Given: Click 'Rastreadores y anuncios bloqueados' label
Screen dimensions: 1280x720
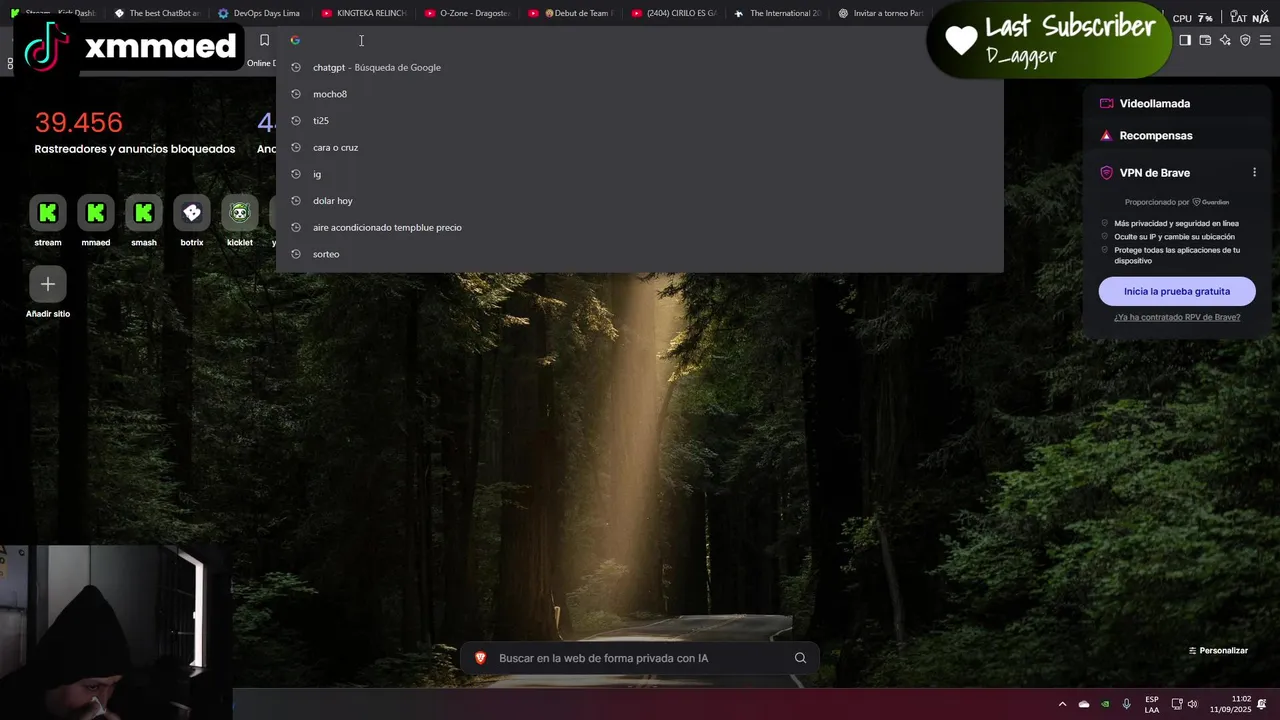Looking at the screenshot, I should tap(135, 149).
